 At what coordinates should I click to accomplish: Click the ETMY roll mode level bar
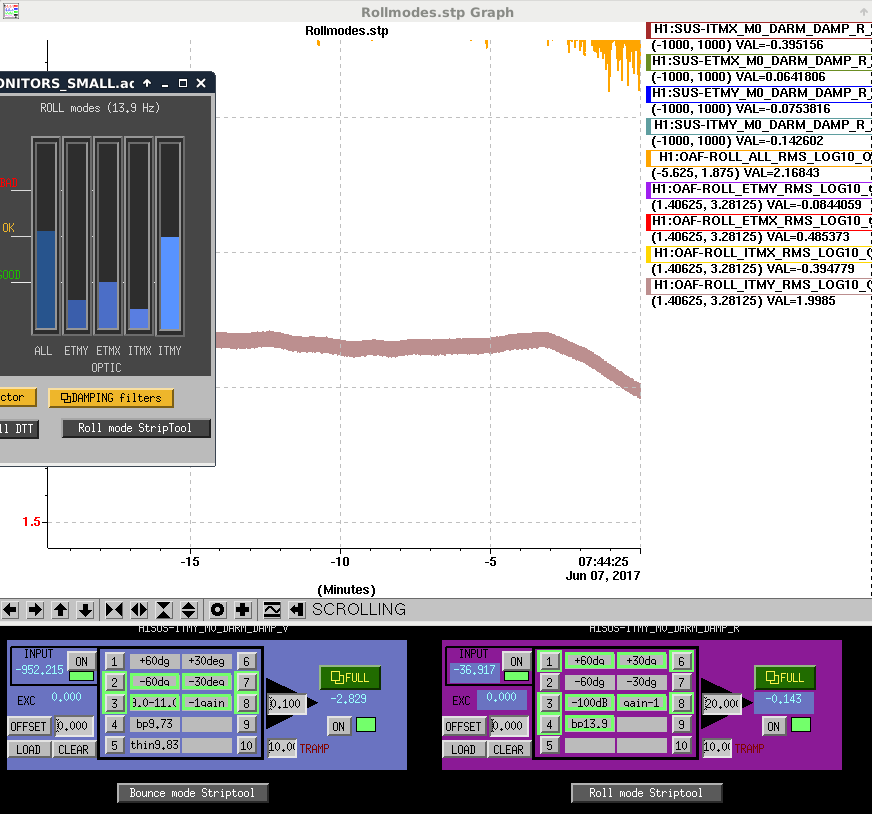pos(77,236)
